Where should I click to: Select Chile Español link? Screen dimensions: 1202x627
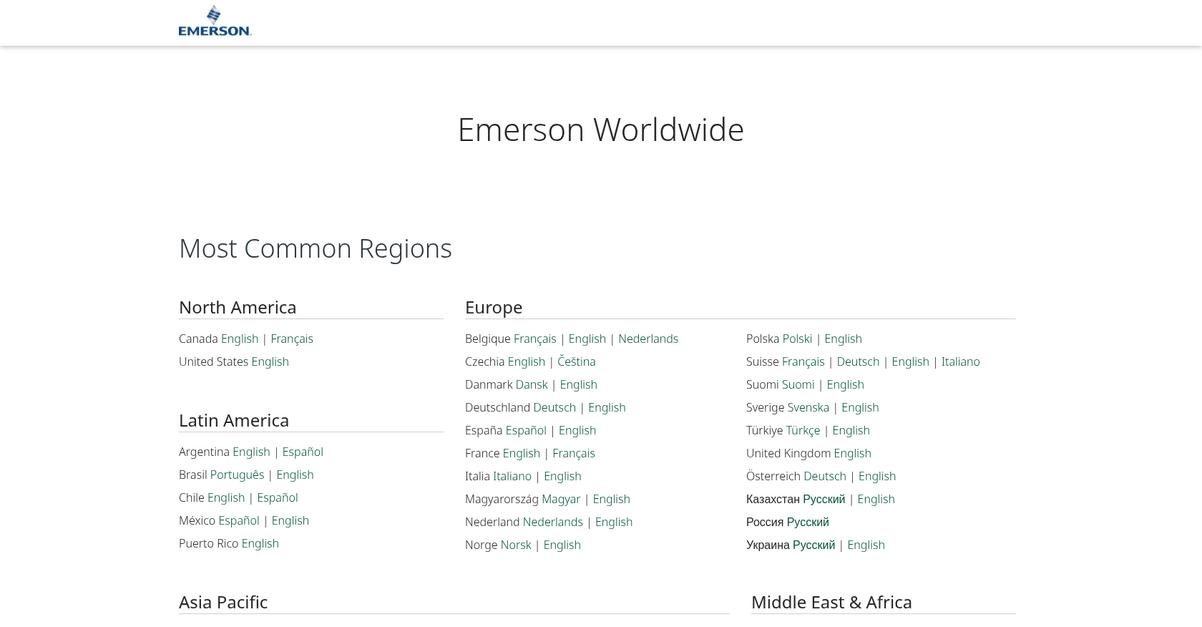point(278,498)
